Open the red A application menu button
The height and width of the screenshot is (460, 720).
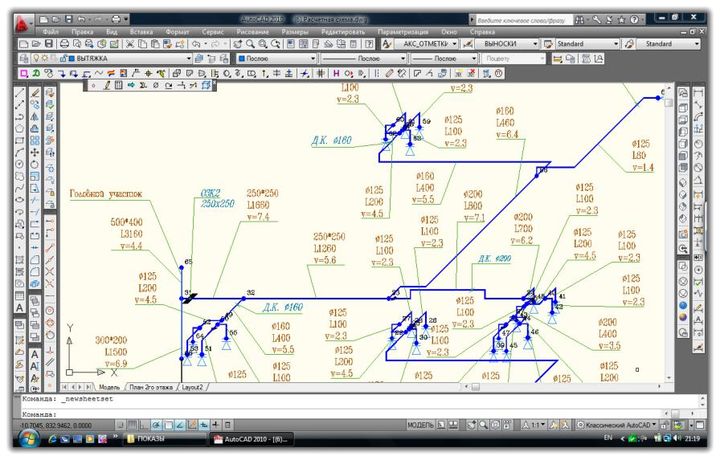[22, 23]
